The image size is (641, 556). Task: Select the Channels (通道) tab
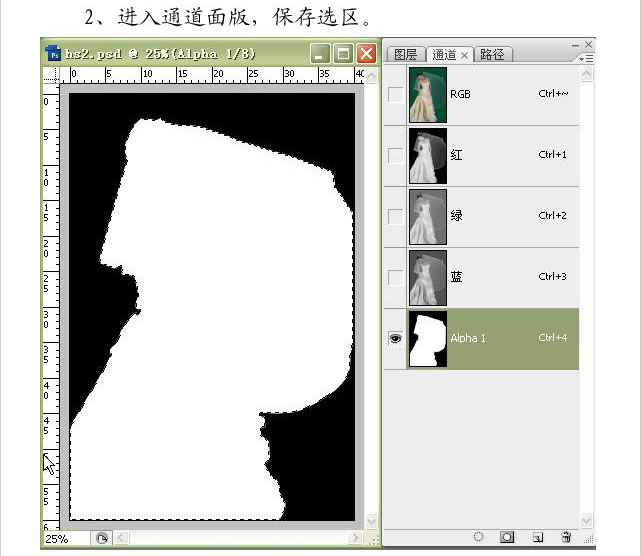coord(444,54)
